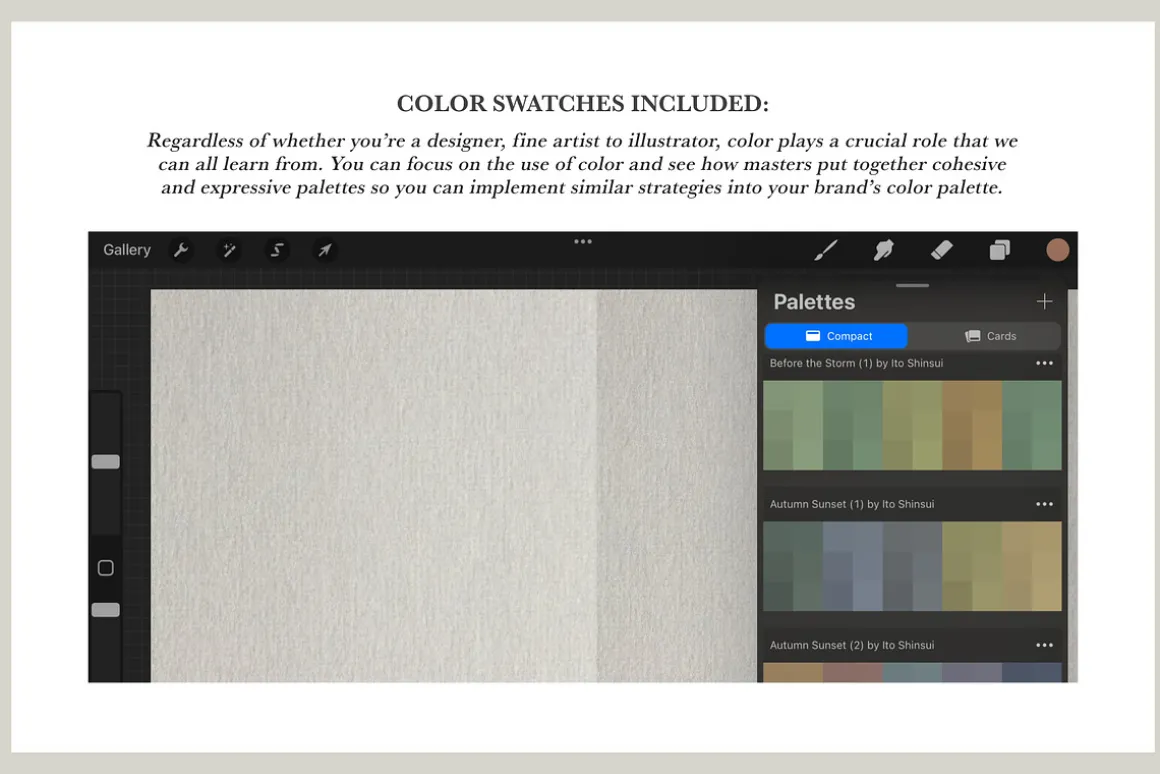Switch to Compact palette view

click(x=836, y=336)
